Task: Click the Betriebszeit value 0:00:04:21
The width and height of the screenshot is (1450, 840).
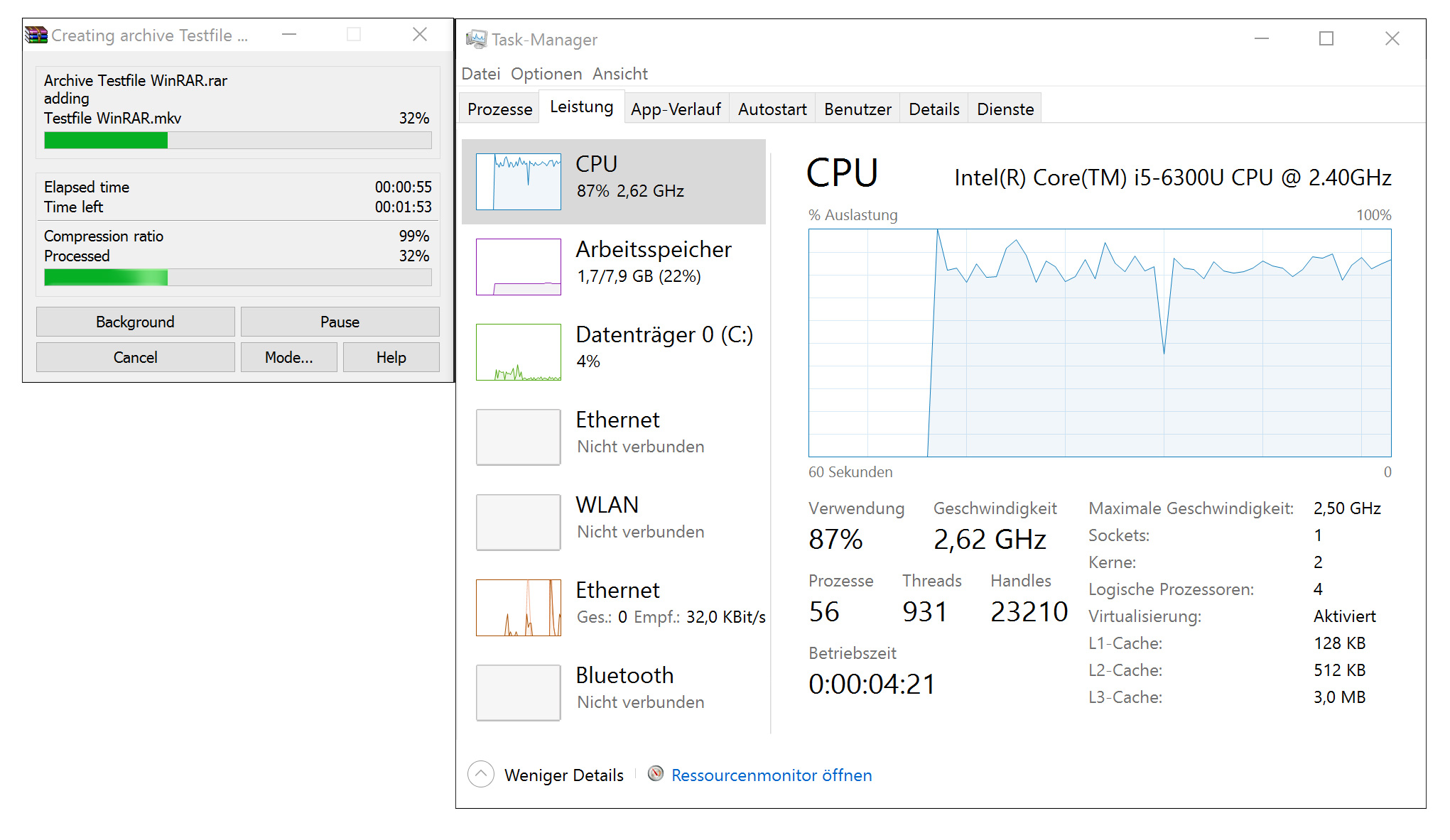Action: (x=872, y=684)
